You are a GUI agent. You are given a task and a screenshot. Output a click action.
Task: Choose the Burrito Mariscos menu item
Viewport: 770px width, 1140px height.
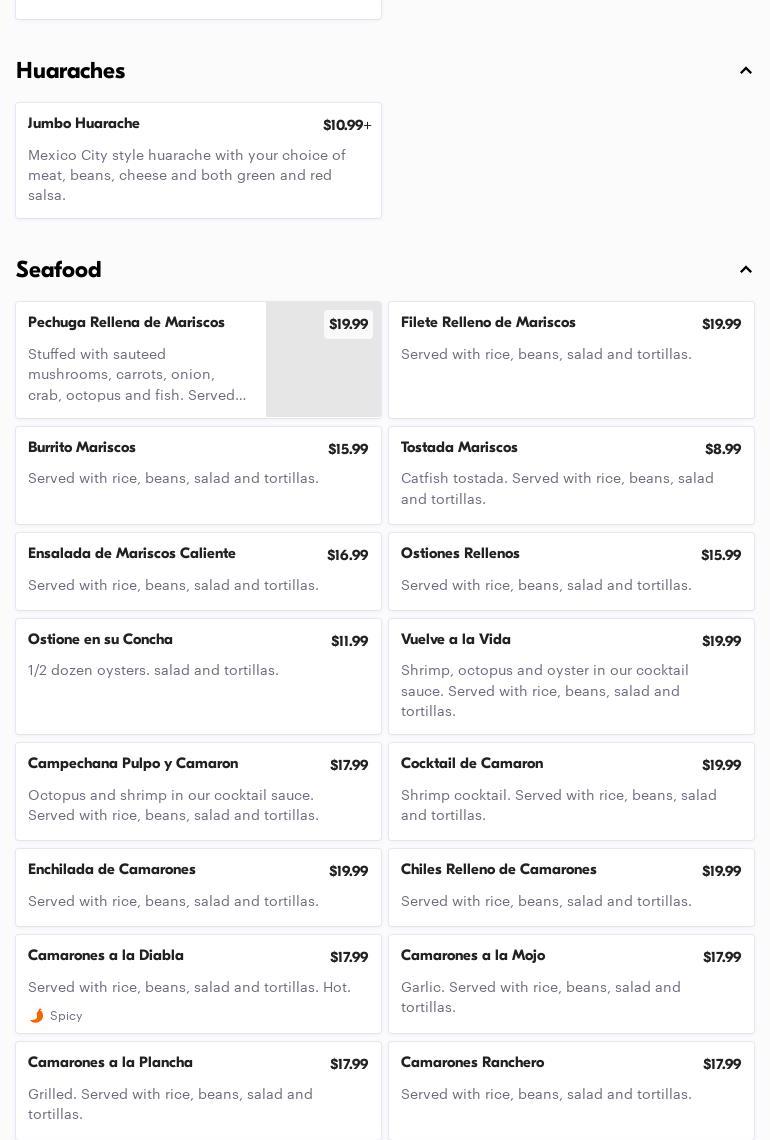(198, 475)
